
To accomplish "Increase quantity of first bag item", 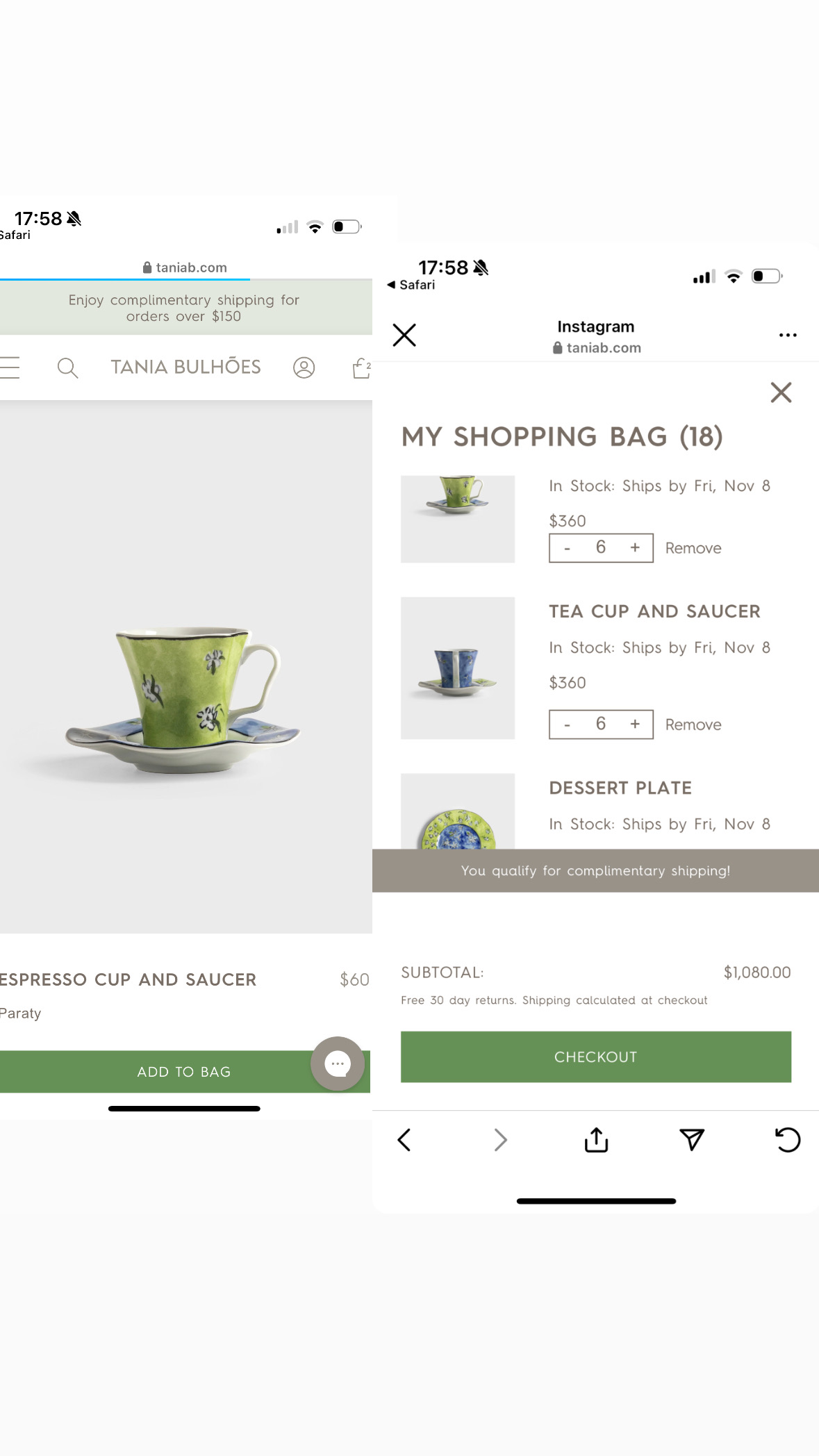I will tap(635, 548).
